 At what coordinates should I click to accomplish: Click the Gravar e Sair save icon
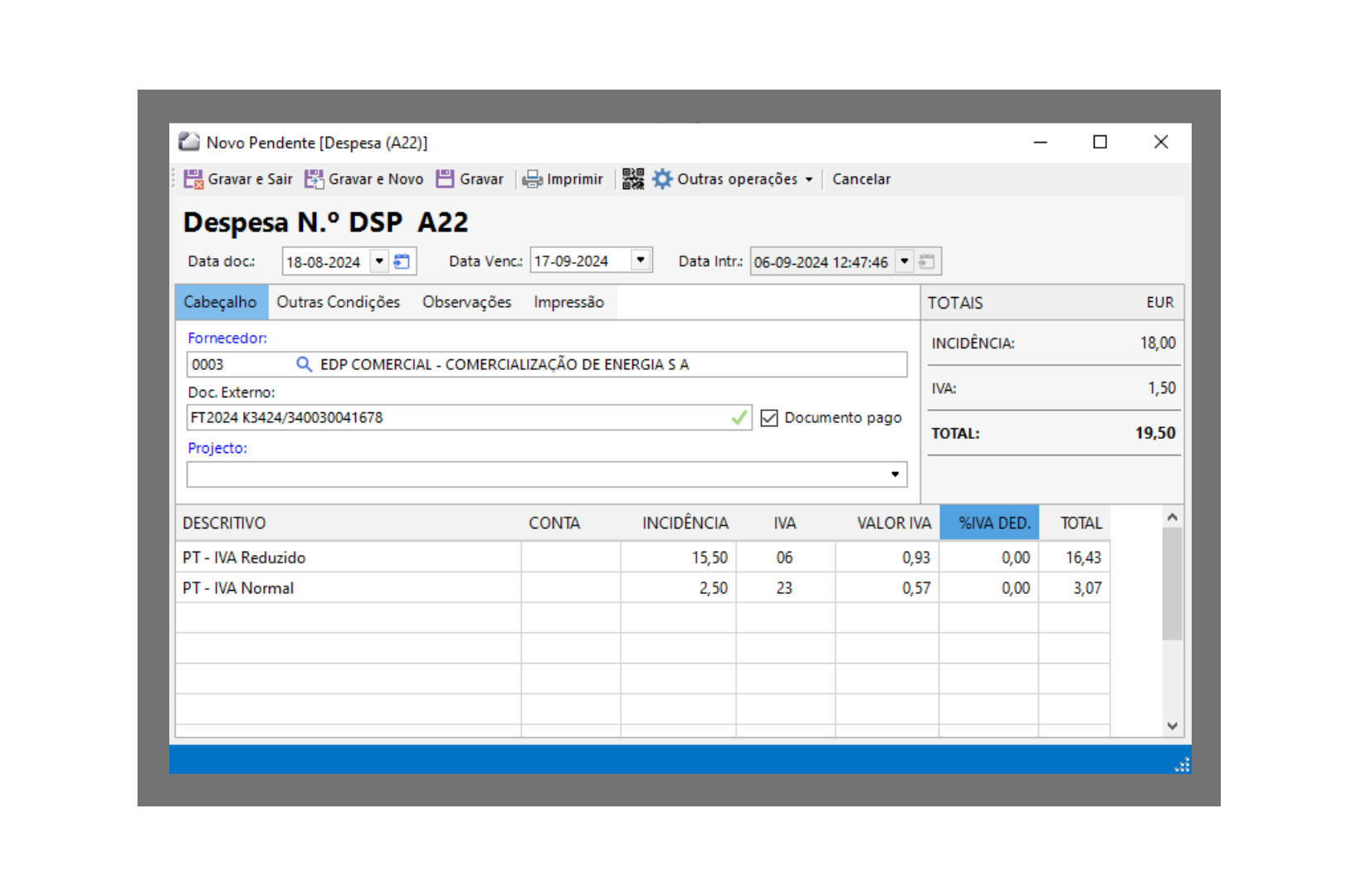click(x=193, y=179)
